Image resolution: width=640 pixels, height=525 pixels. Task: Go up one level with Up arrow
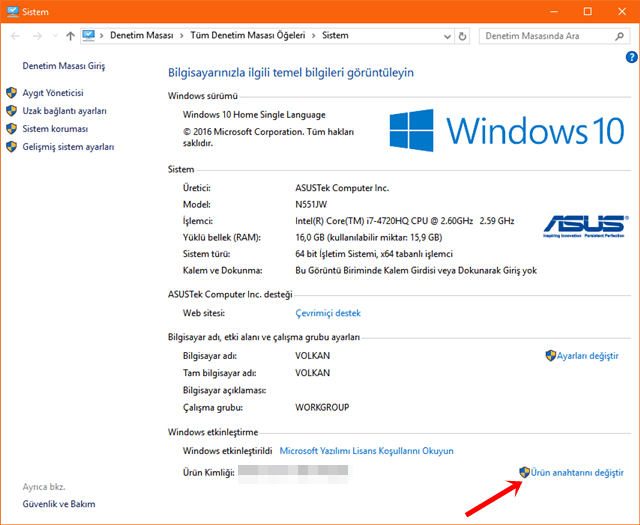[x=70, y=36]
